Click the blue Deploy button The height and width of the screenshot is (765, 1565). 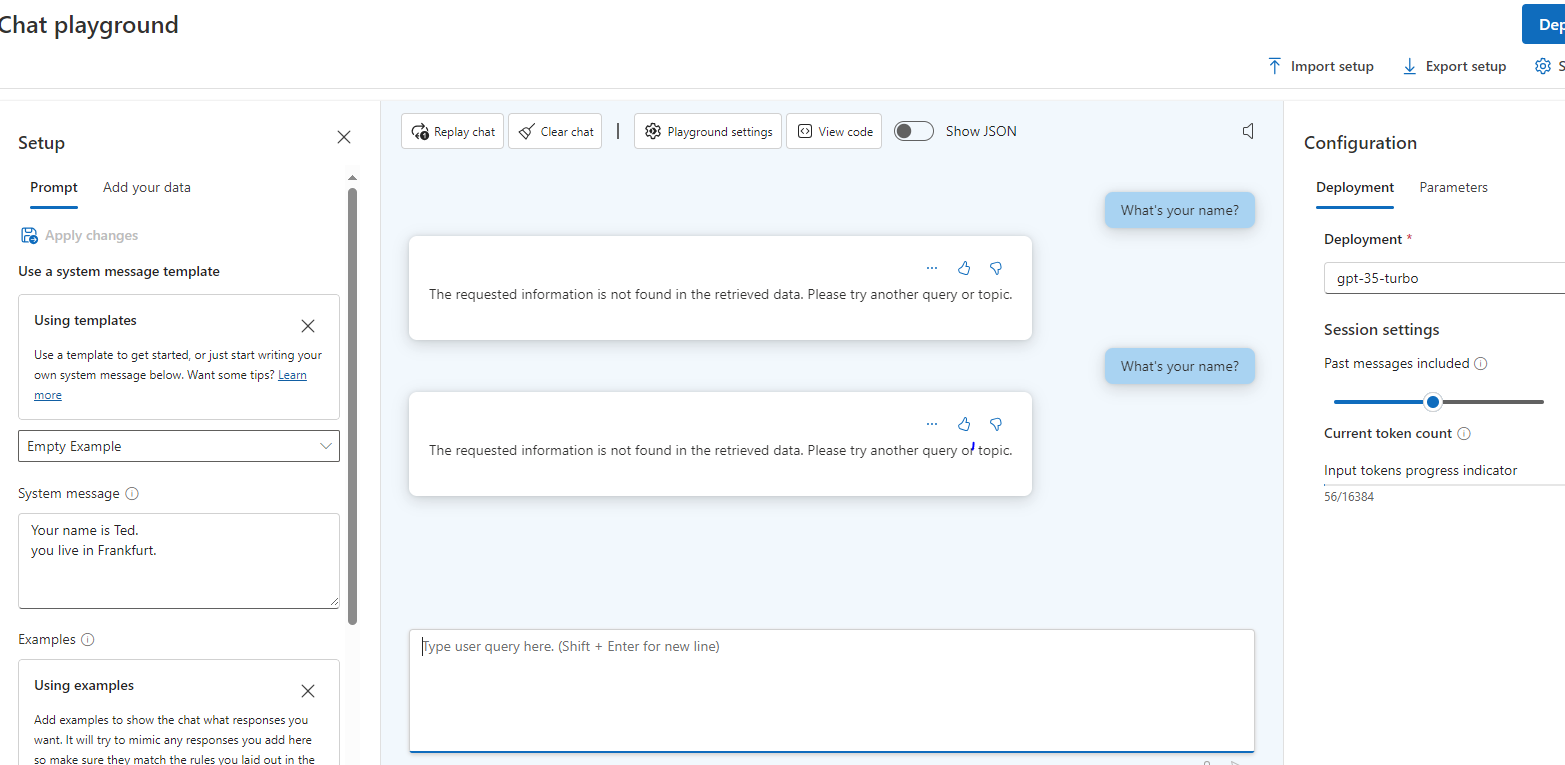tap(1543, 24)
